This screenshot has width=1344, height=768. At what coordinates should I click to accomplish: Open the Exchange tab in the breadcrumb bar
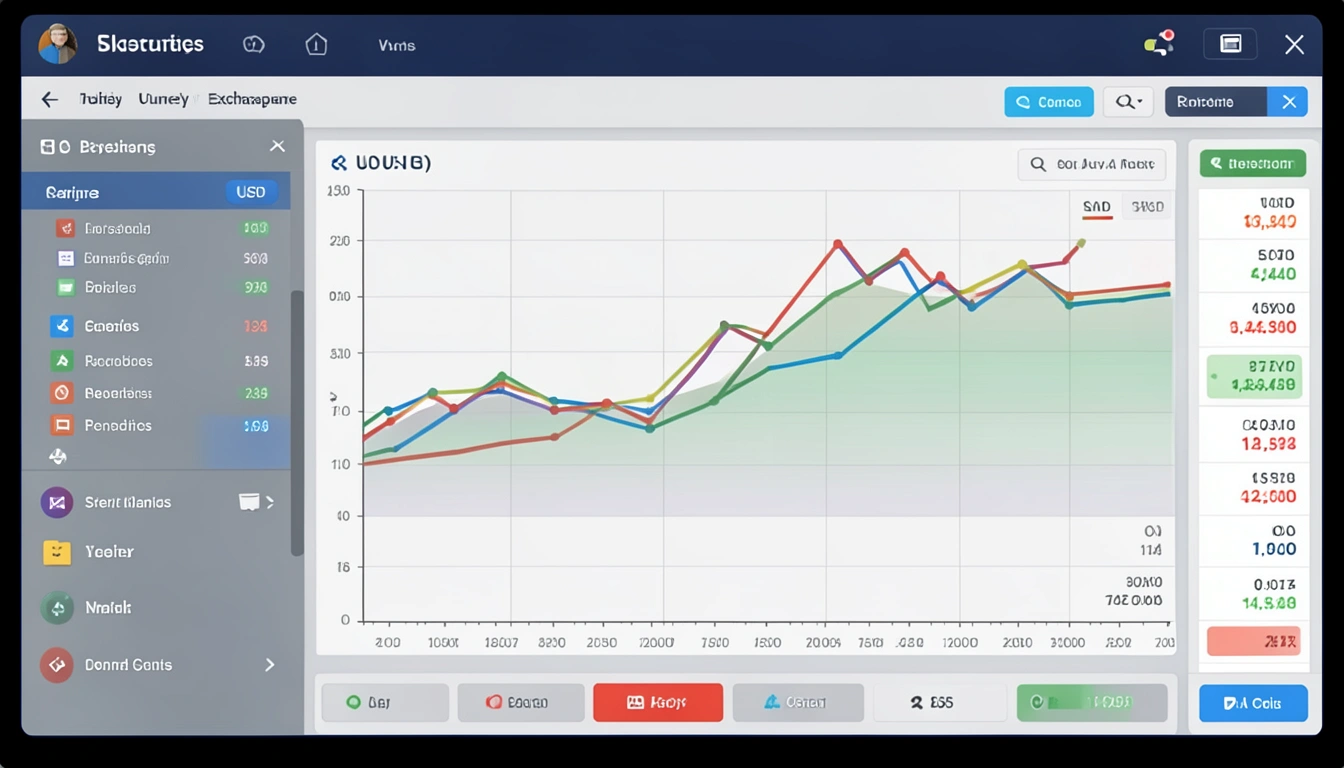(x=252, y=99)
